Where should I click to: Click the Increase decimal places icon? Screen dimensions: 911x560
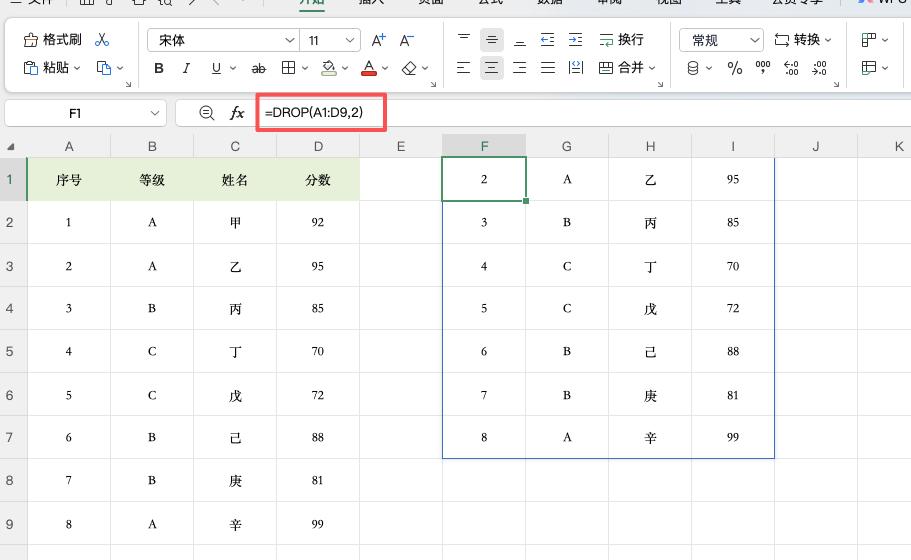(x=791, y=68)
